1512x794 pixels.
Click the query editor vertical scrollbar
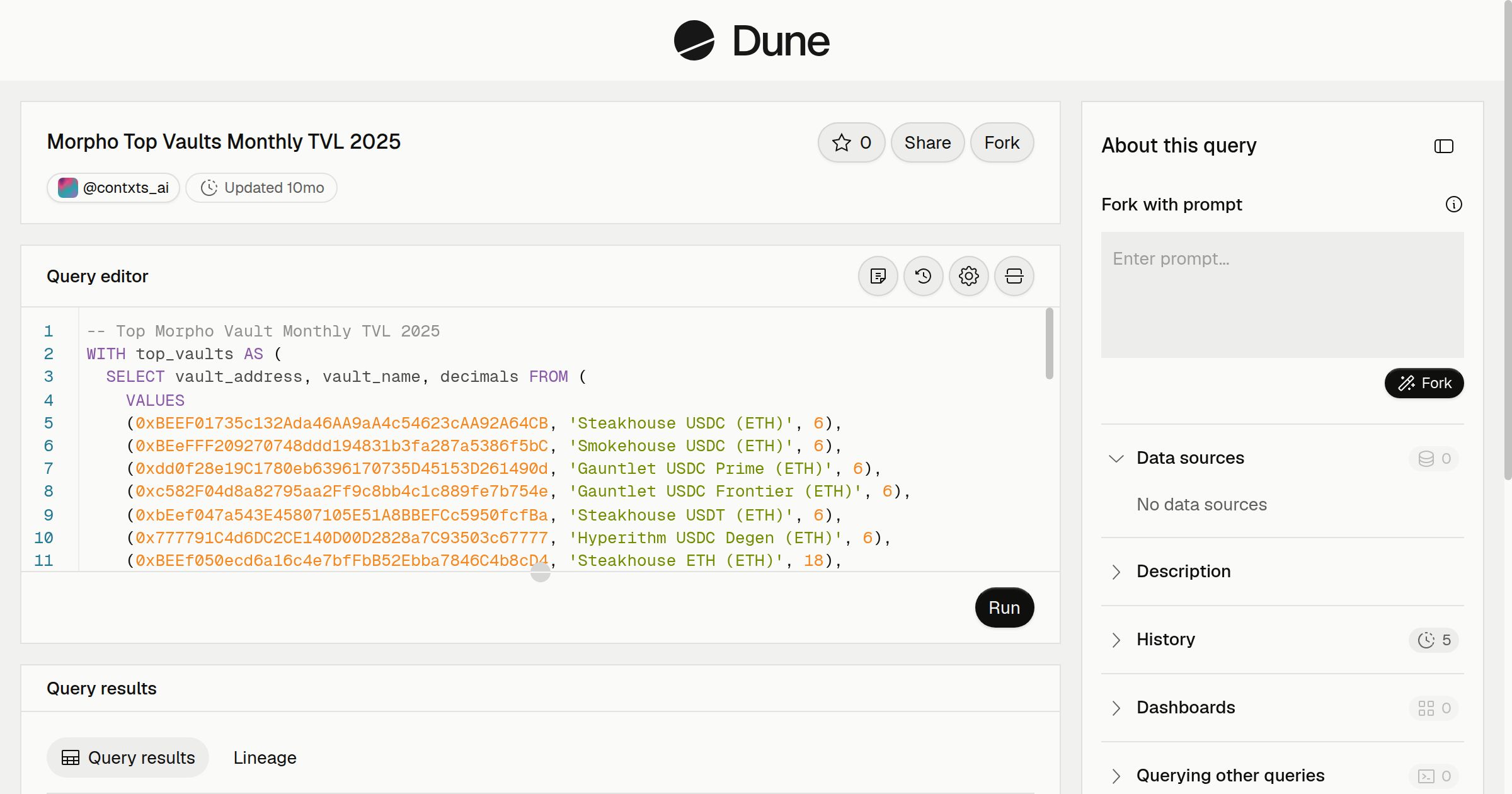click(x=1049, y=343)
